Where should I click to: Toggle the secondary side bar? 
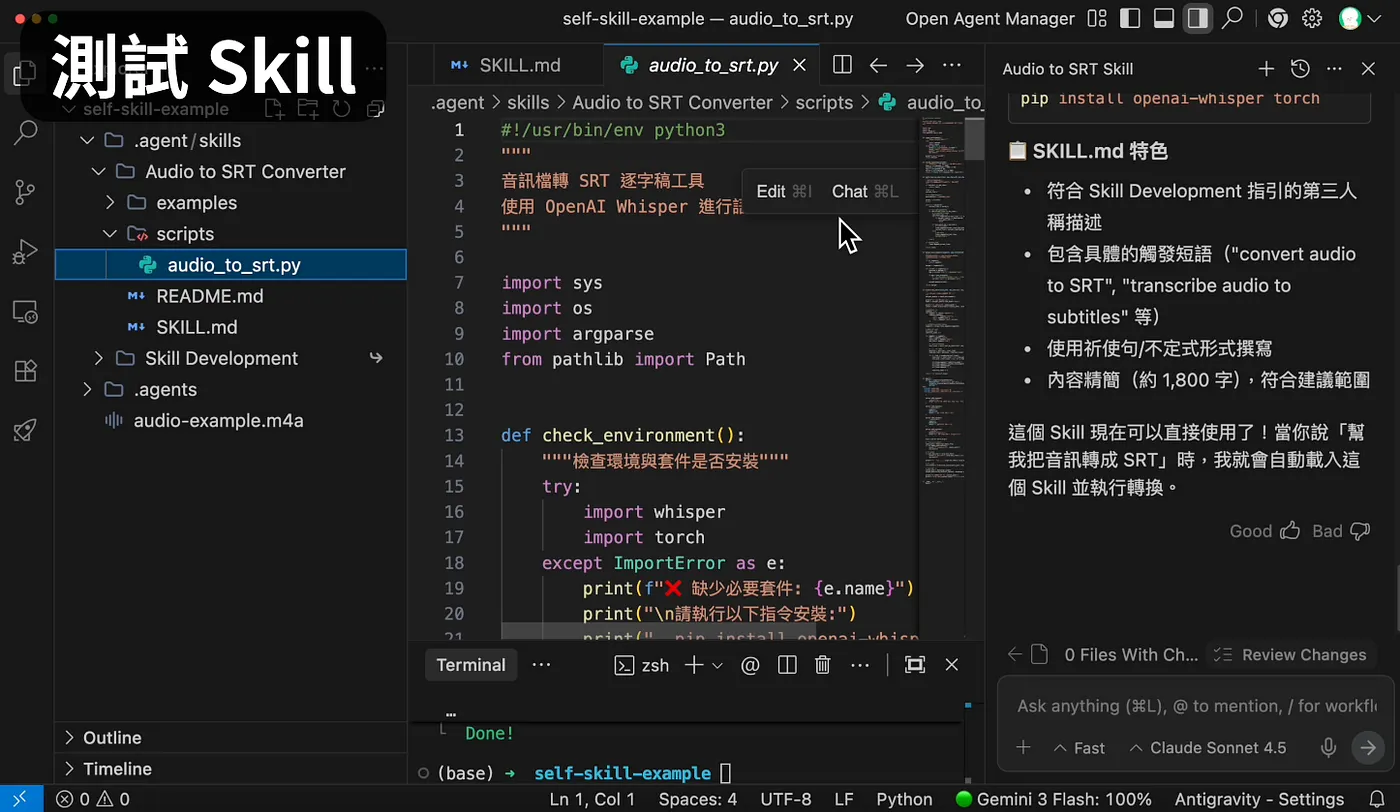[1197, 18]
